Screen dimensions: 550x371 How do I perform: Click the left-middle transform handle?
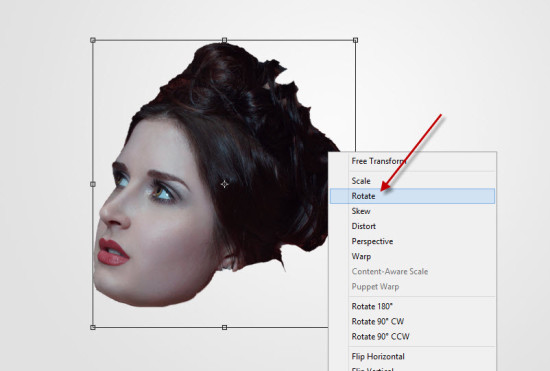coord(93,184)
